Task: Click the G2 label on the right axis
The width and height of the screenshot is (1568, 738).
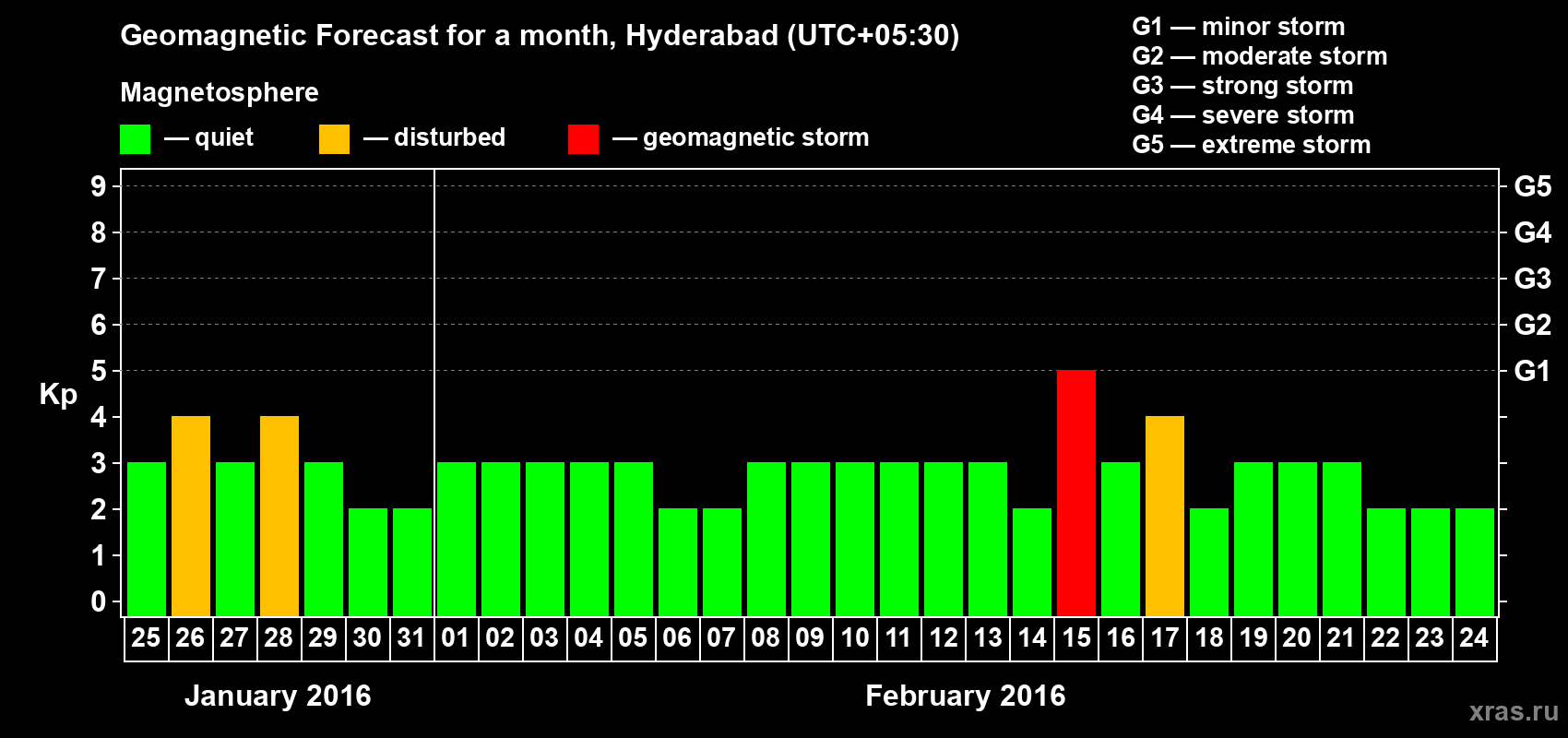Action: click(x=1532, y=325)
